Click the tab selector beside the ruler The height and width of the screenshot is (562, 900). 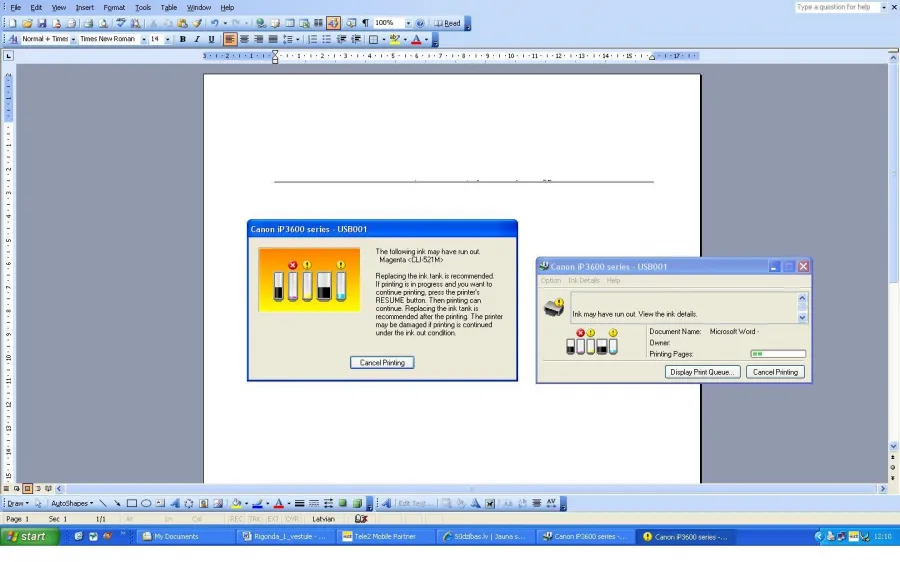click(8, 56)
